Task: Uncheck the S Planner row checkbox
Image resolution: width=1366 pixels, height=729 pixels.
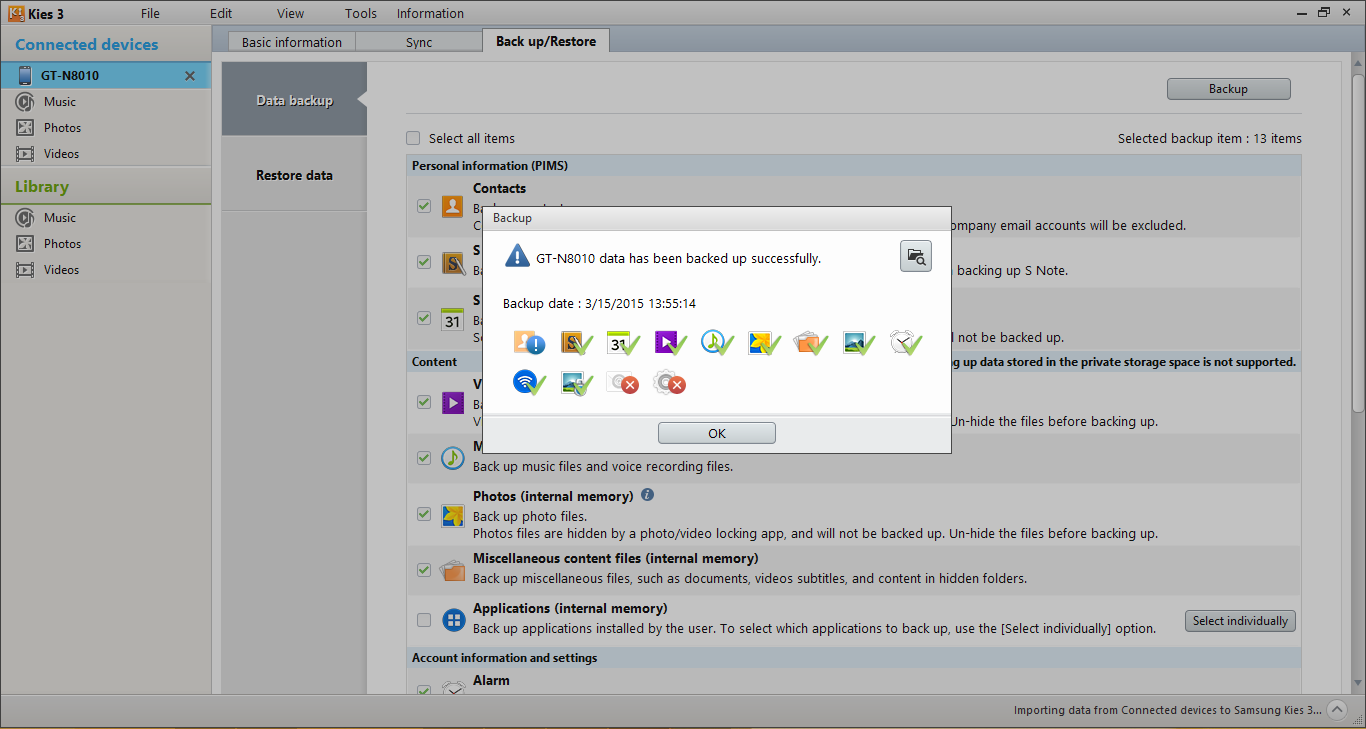Action: click(424, 318)
